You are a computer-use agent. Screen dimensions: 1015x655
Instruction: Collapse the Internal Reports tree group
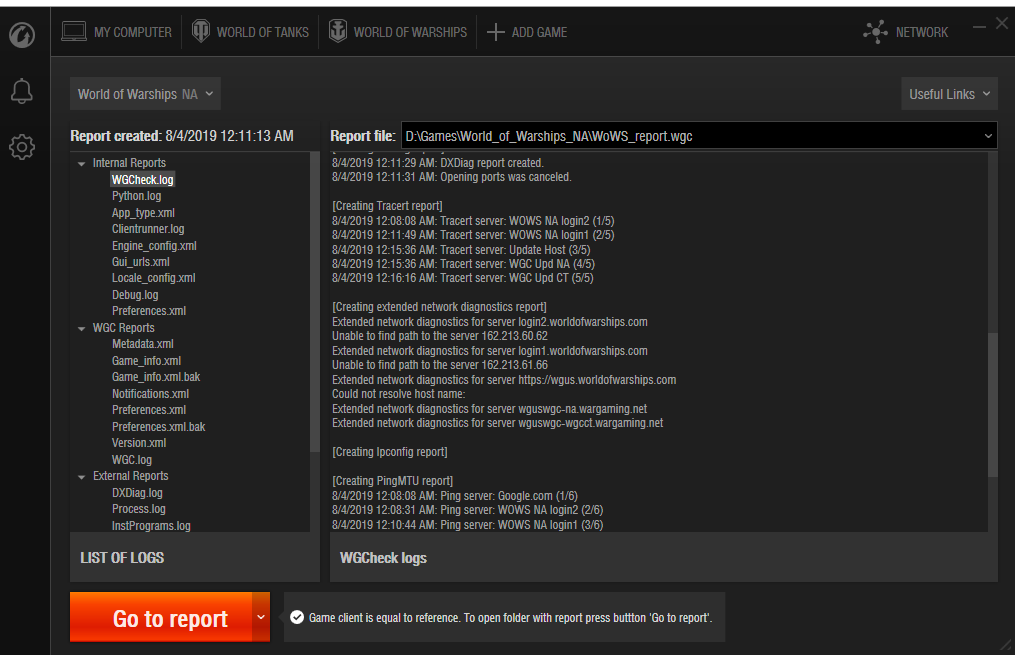pos(82,164)
